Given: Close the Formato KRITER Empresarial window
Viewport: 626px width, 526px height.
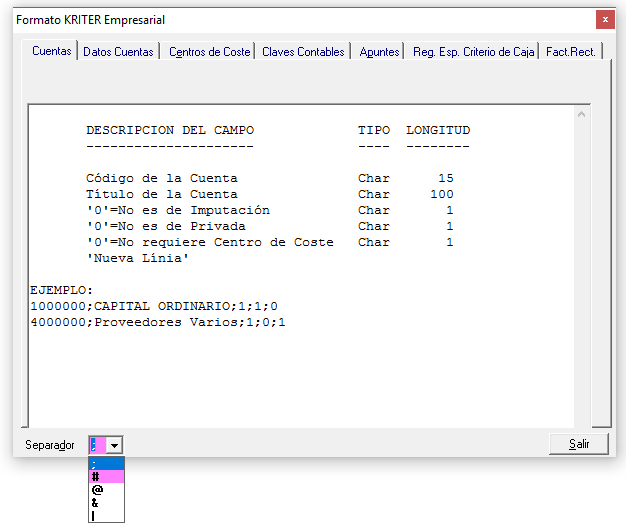Looking at the screenshot, I should [605, 20].
